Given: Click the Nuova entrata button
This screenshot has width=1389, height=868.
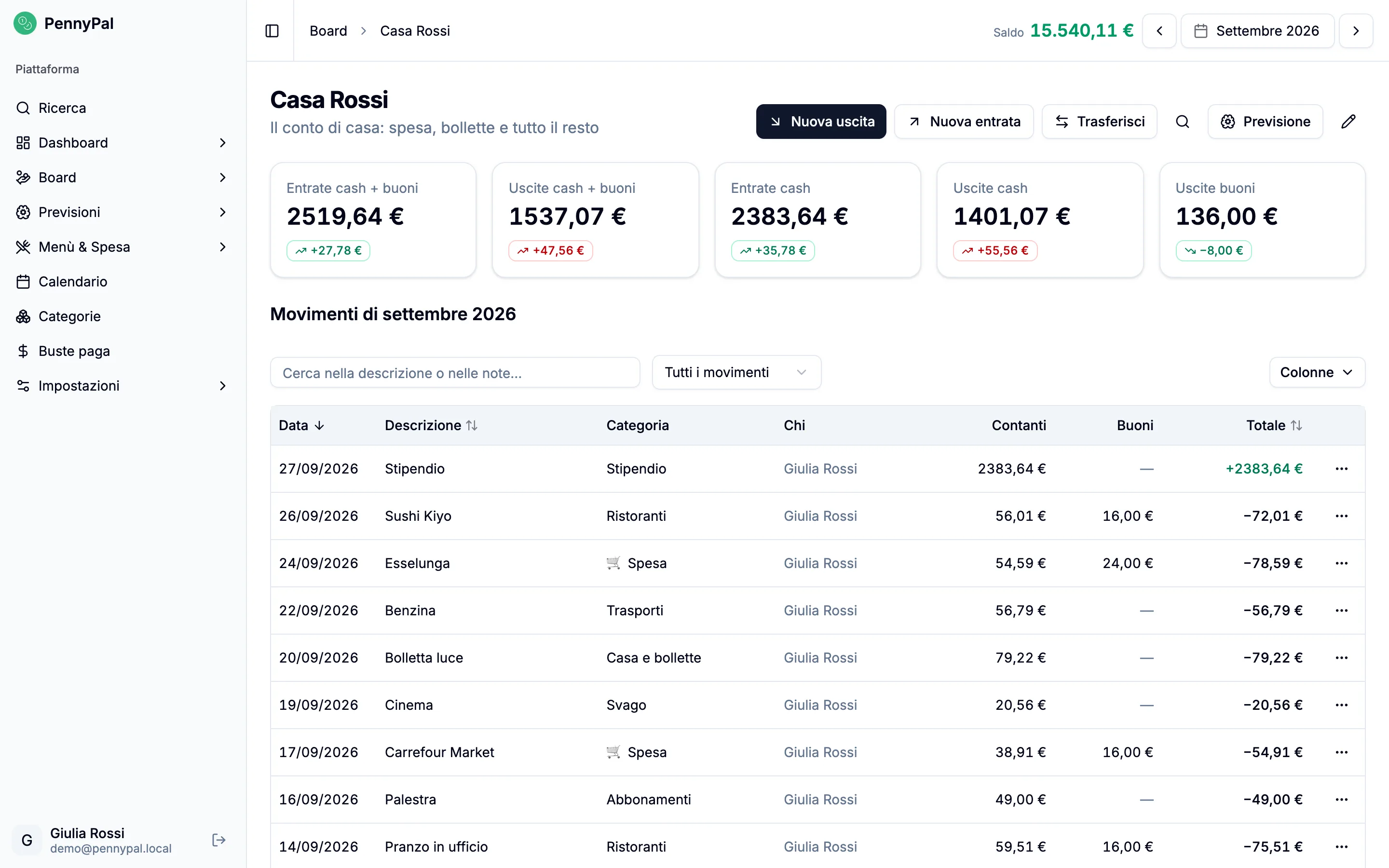Looking at the screenshot, I should [964, 122].
